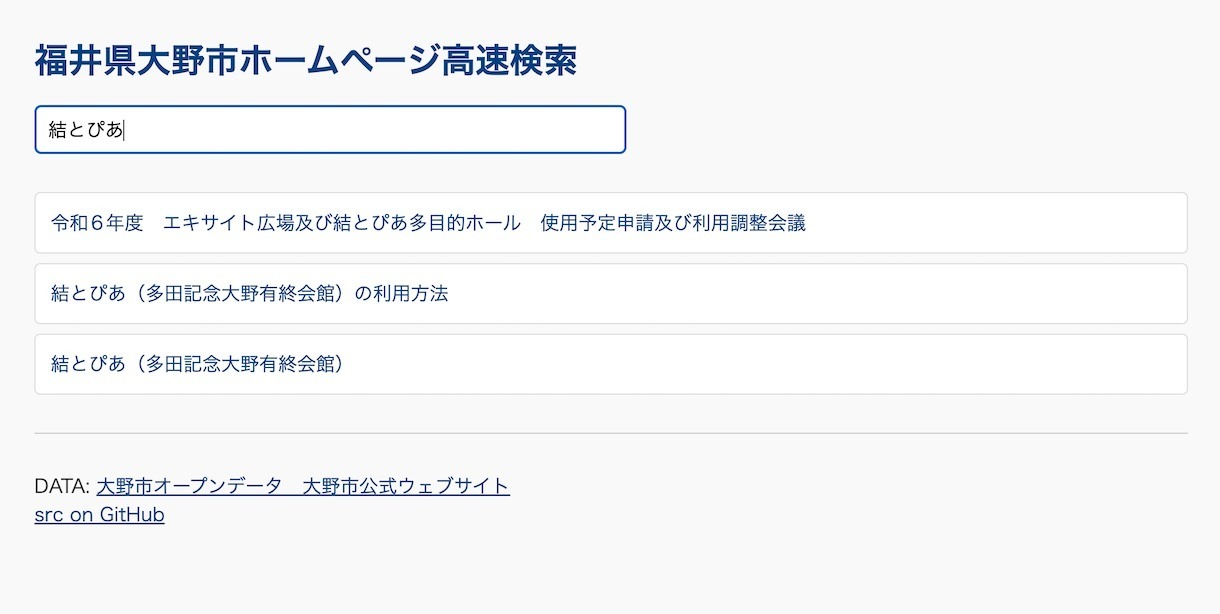Click the 結 character inside the search box
1220x614 pixels.
(x=58, y=130)
